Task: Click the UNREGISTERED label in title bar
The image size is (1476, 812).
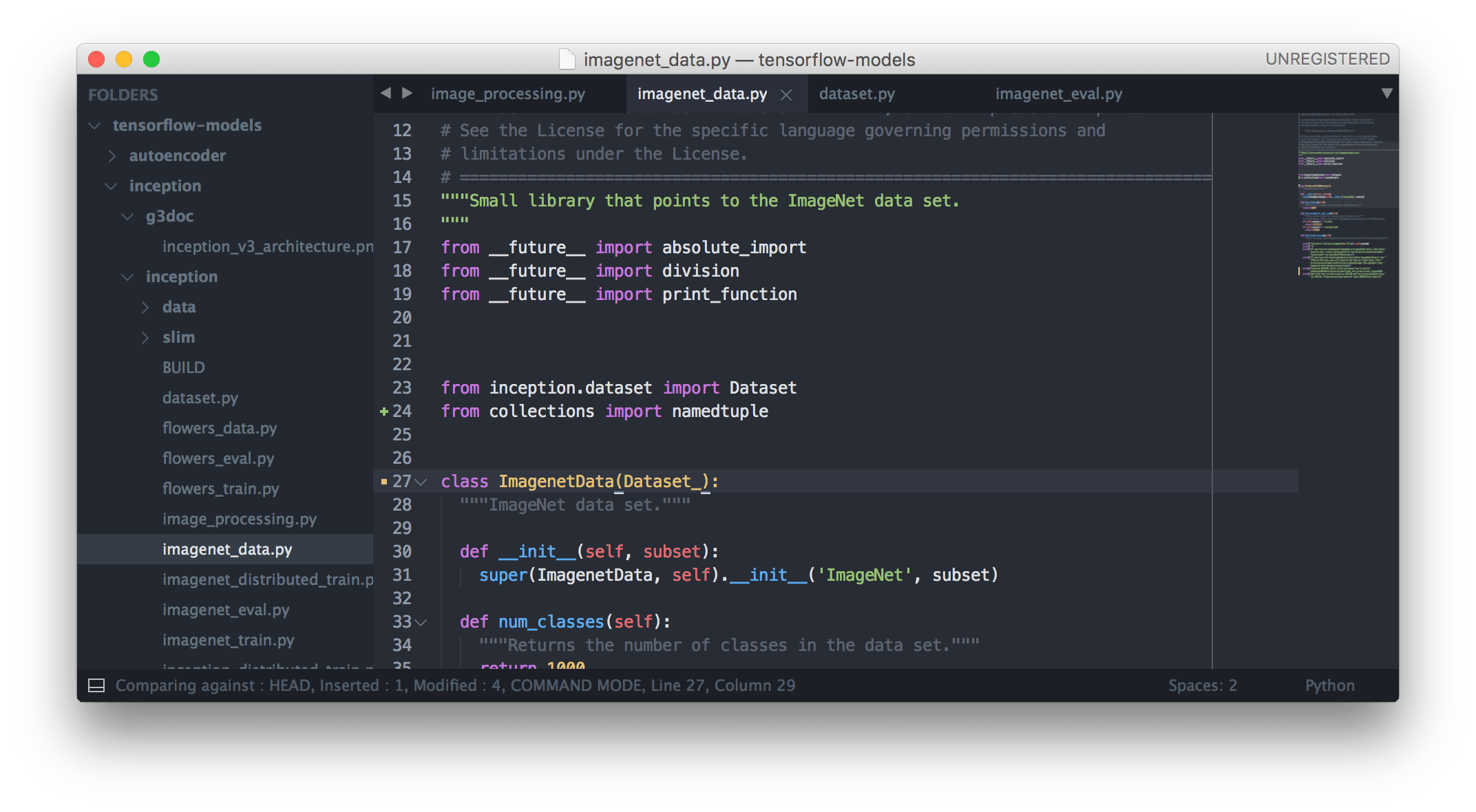Action: point(1327,59)
